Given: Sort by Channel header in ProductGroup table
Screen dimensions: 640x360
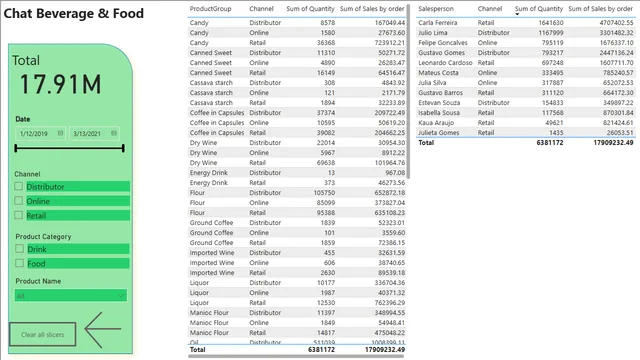Looking at the screenshot, I should click(x=261, y=9).
